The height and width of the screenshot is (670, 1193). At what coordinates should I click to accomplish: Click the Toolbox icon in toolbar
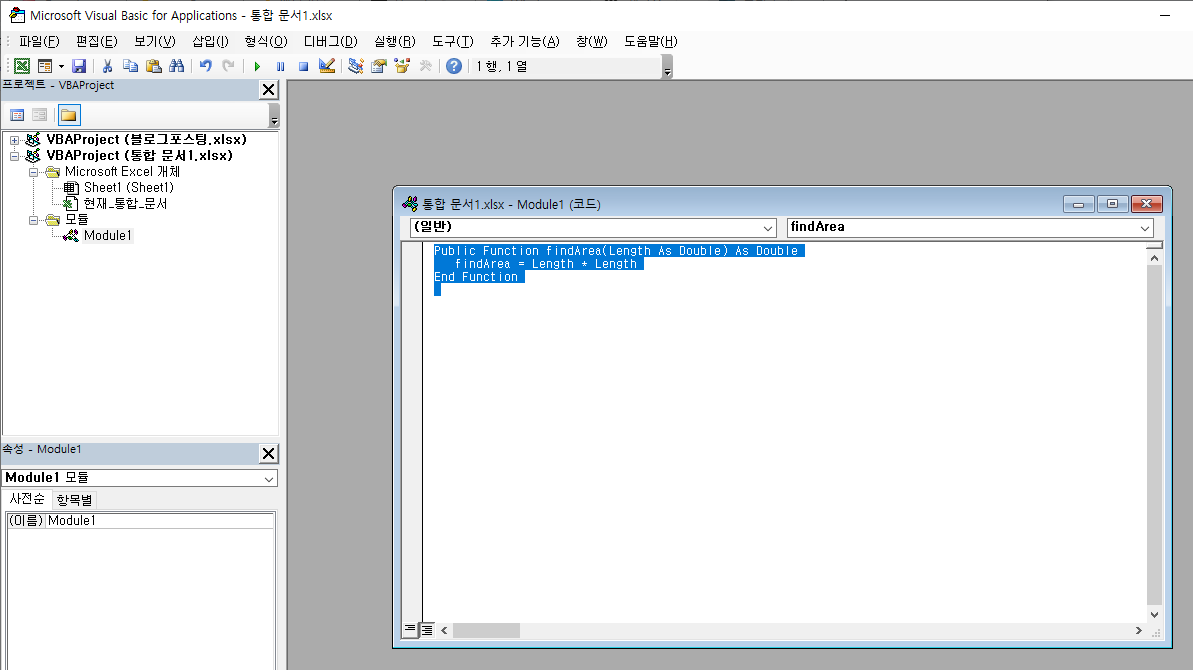(x=425, y=66)
